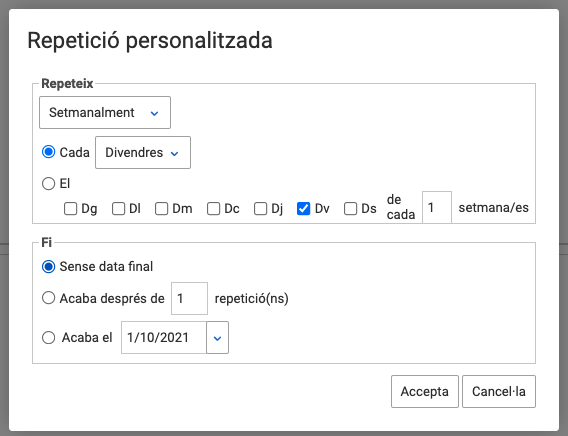Select the El radio button
This screenshot has height=436, width=568.
tap(48, 184)
